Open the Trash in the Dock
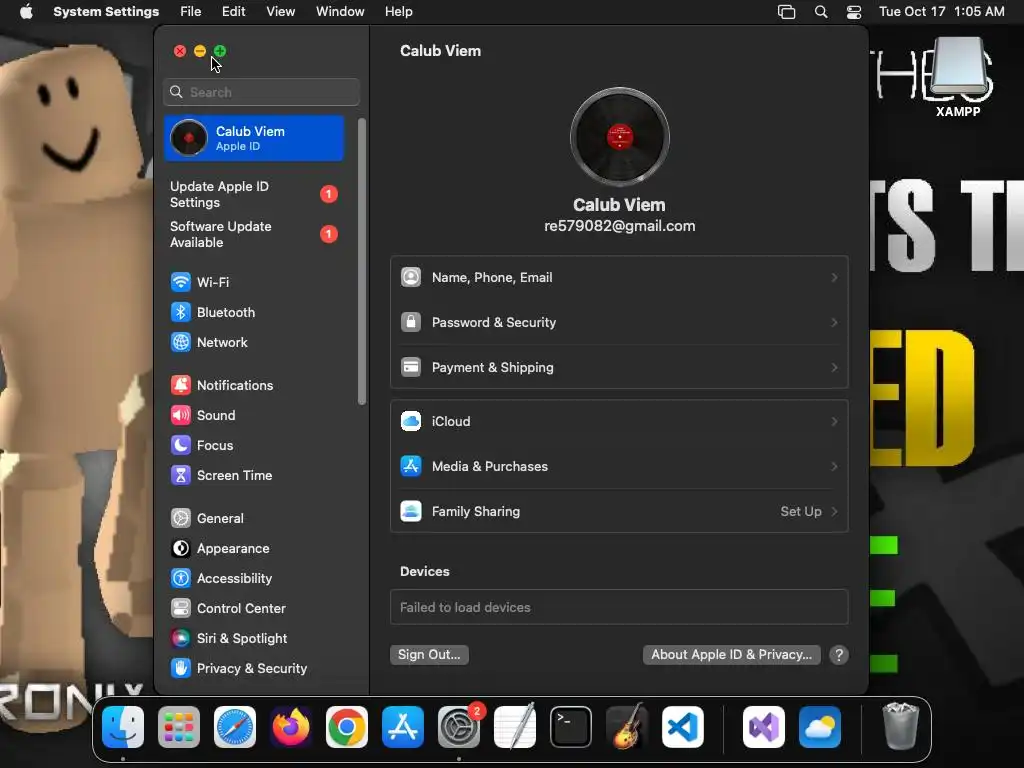Viewport: 1024px width, 768px height. click(x=901, y=726)
